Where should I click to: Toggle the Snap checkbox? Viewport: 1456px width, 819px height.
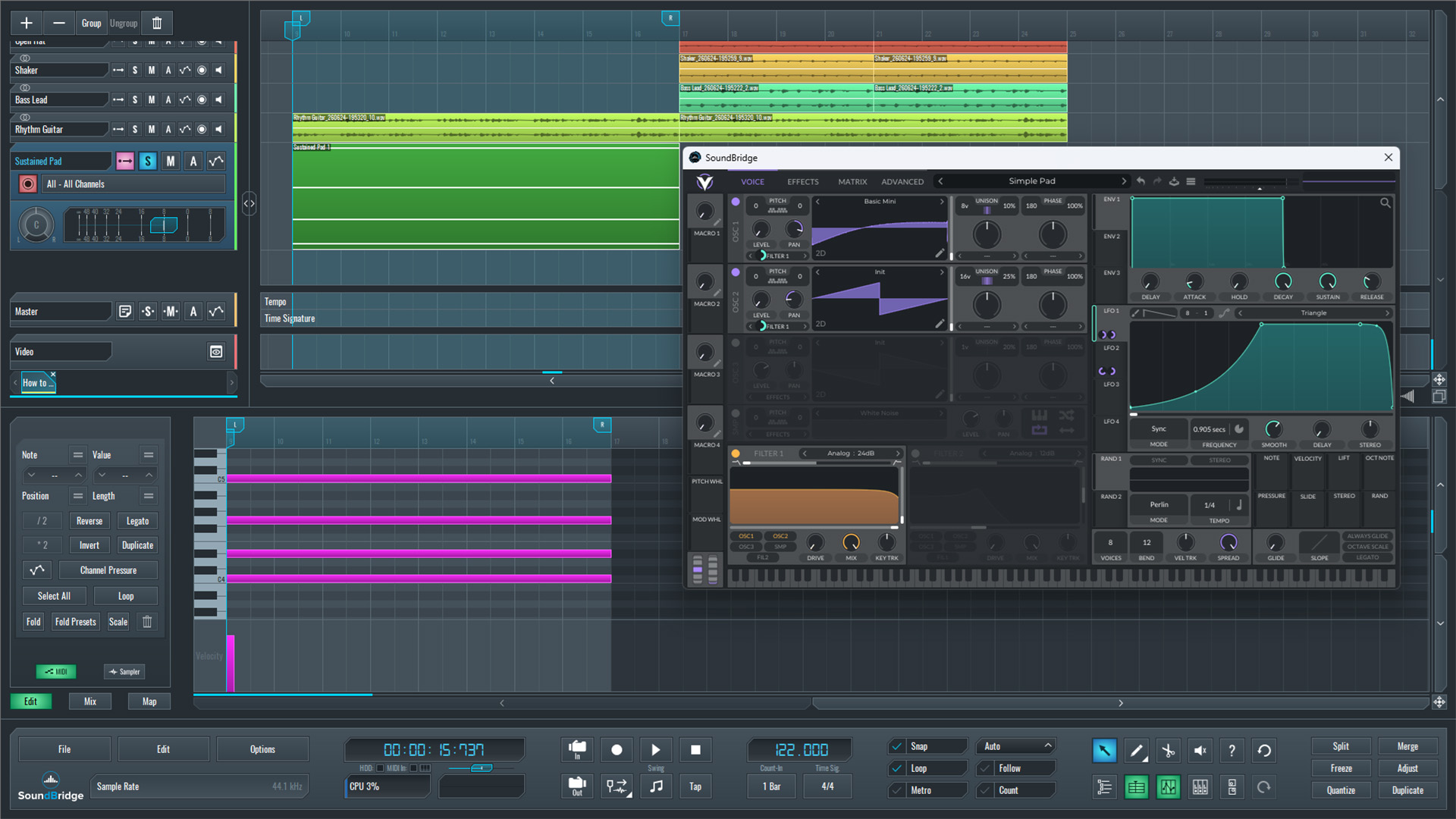[x=897, y=746]
